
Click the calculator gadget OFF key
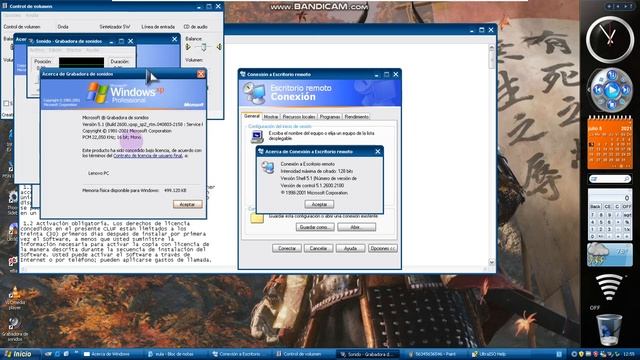[x=627, y=207]
